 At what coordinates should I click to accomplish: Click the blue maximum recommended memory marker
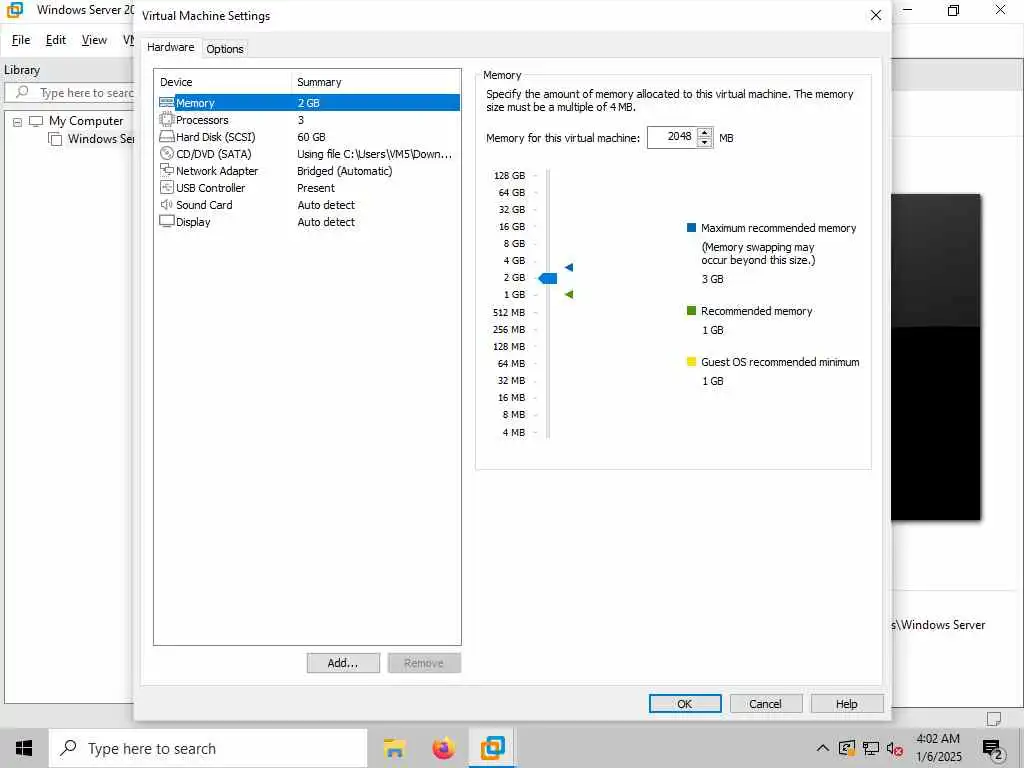pyautogui.click(x=569, y=267)
